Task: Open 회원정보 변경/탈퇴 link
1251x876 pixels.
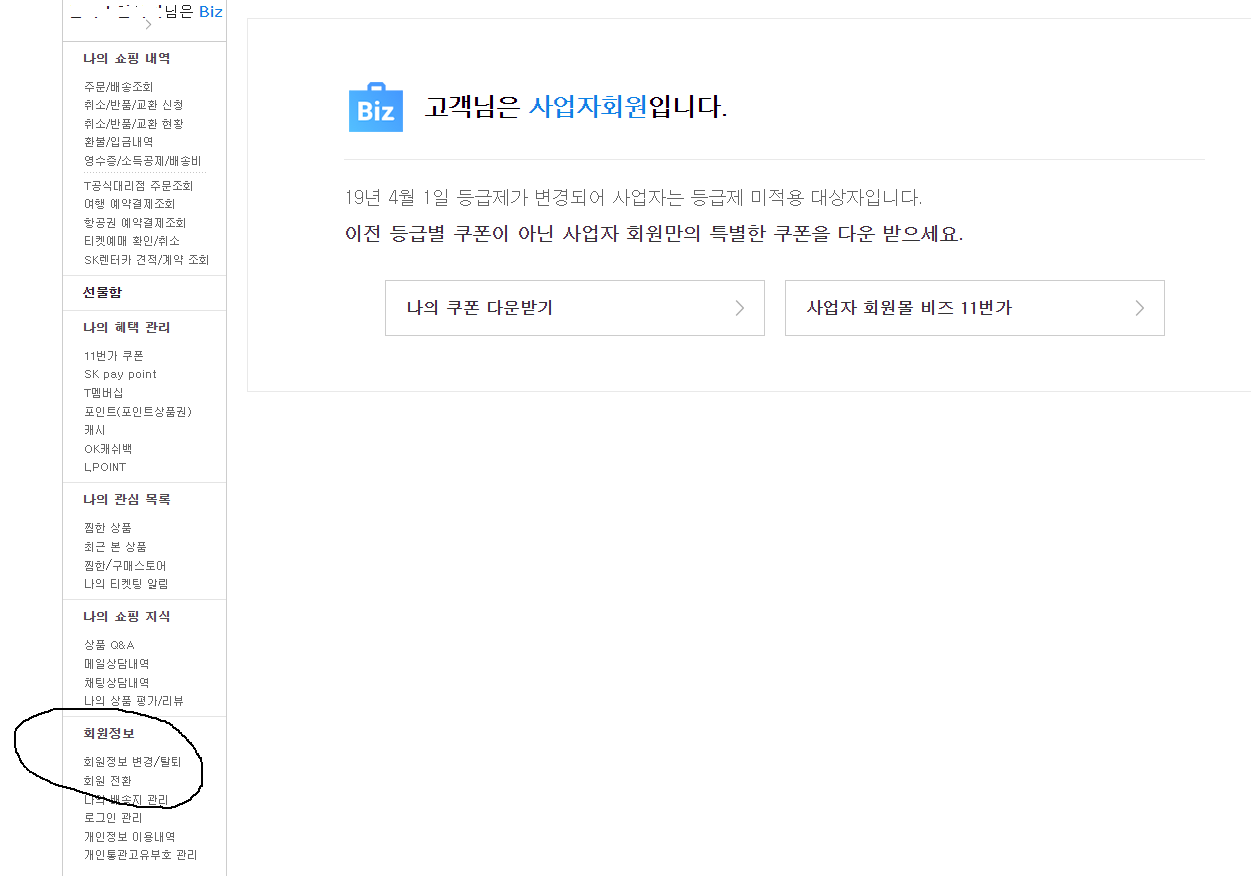Action: (x=133, y=762)
